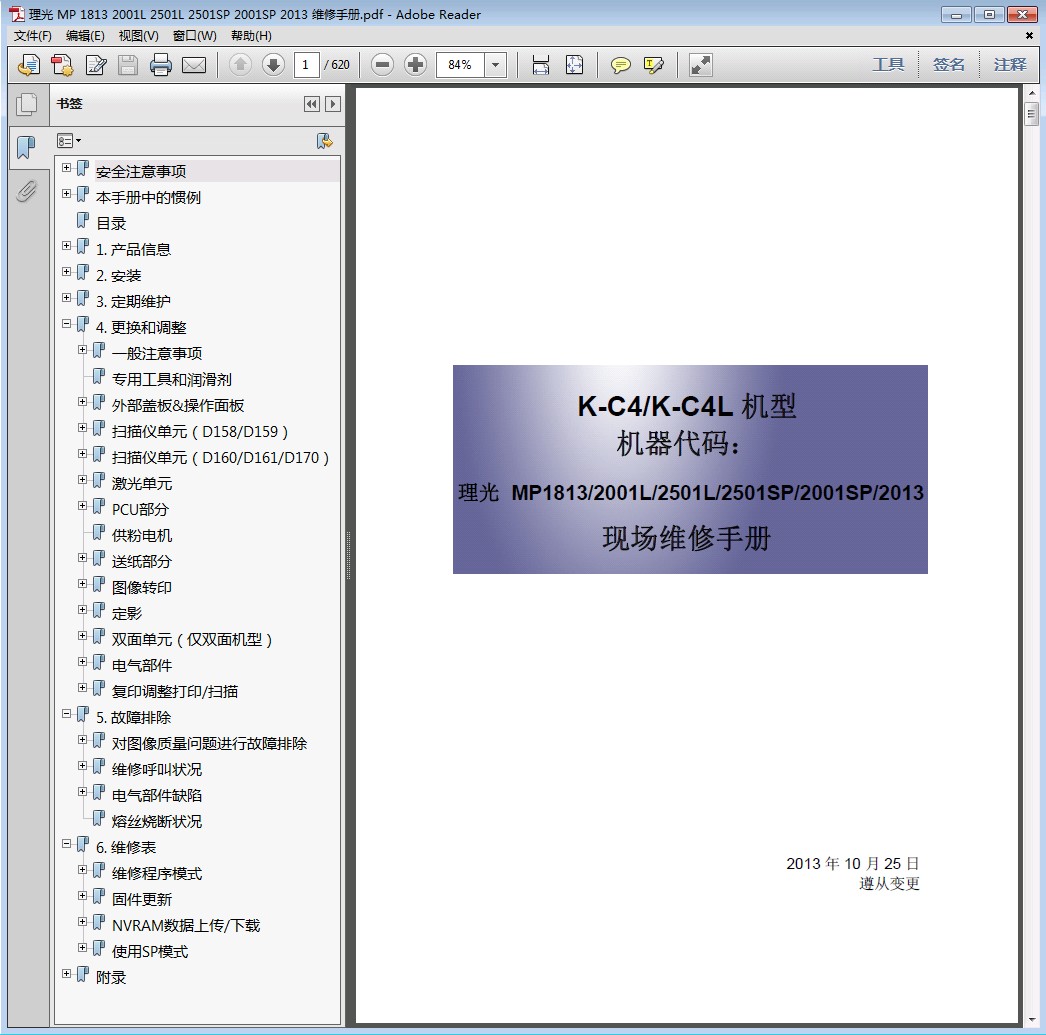Expand the 安全注意事项 bookmark
Viewport: 1046px width, 1035px height.
(x=67, y=168)
